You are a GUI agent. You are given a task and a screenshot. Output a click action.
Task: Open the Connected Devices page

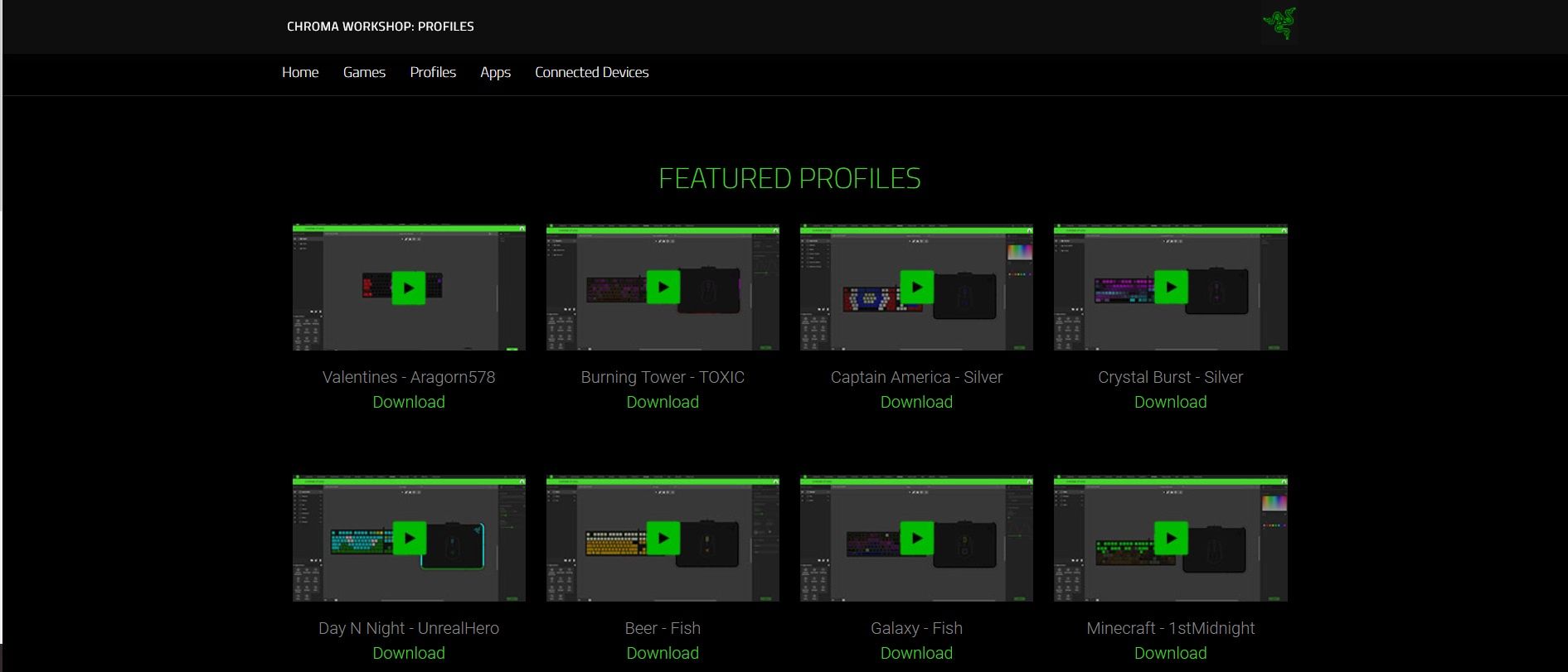click(592, 72)
